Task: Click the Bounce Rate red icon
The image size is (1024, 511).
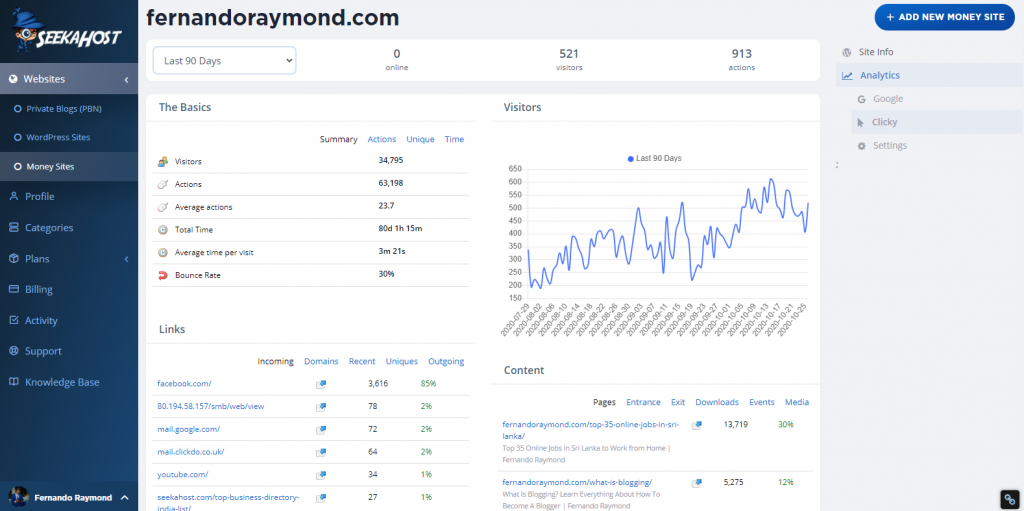Action: (x=163, y=275)
